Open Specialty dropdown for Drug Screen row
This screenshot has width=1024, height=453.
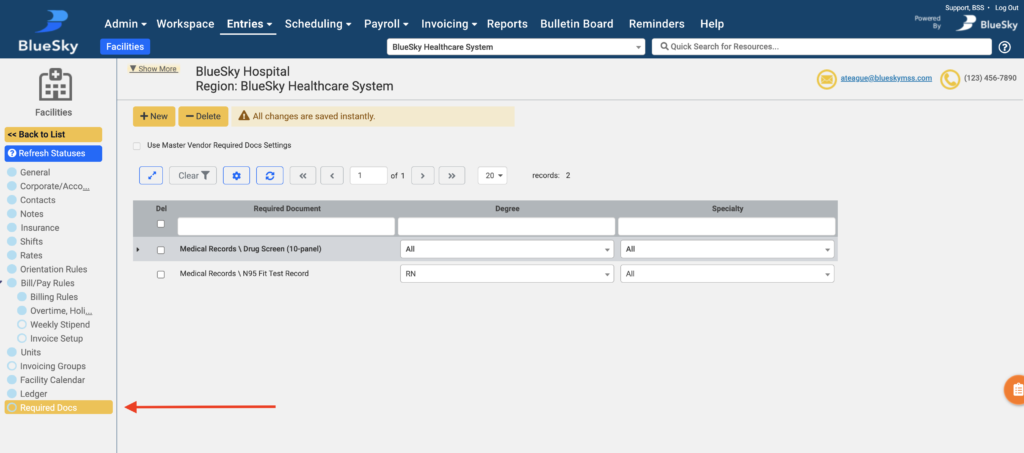click(x=726, y=249)
